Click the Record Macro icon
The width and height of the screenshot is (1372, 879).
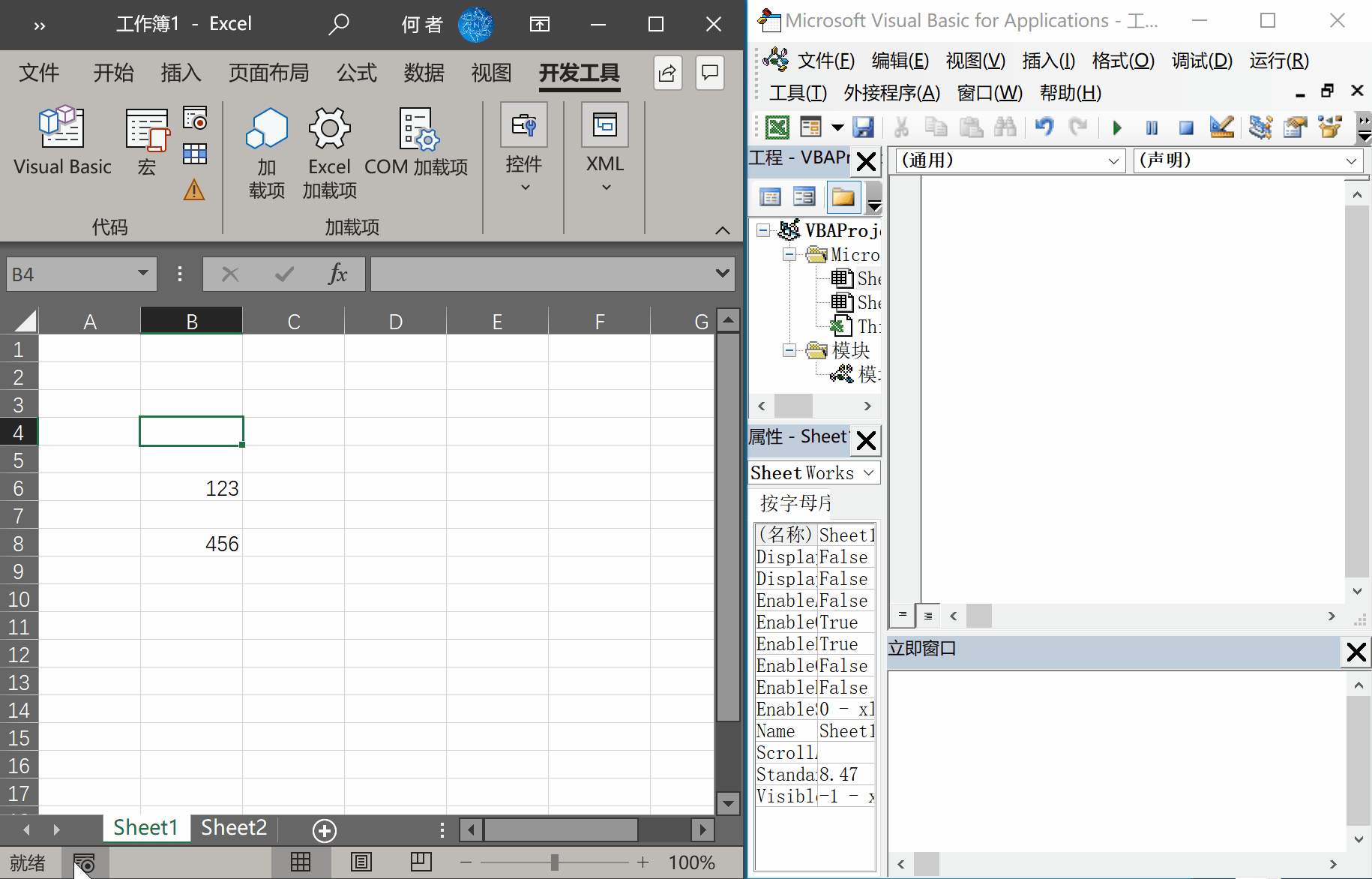pyautogui.click(x=195, y=118)
